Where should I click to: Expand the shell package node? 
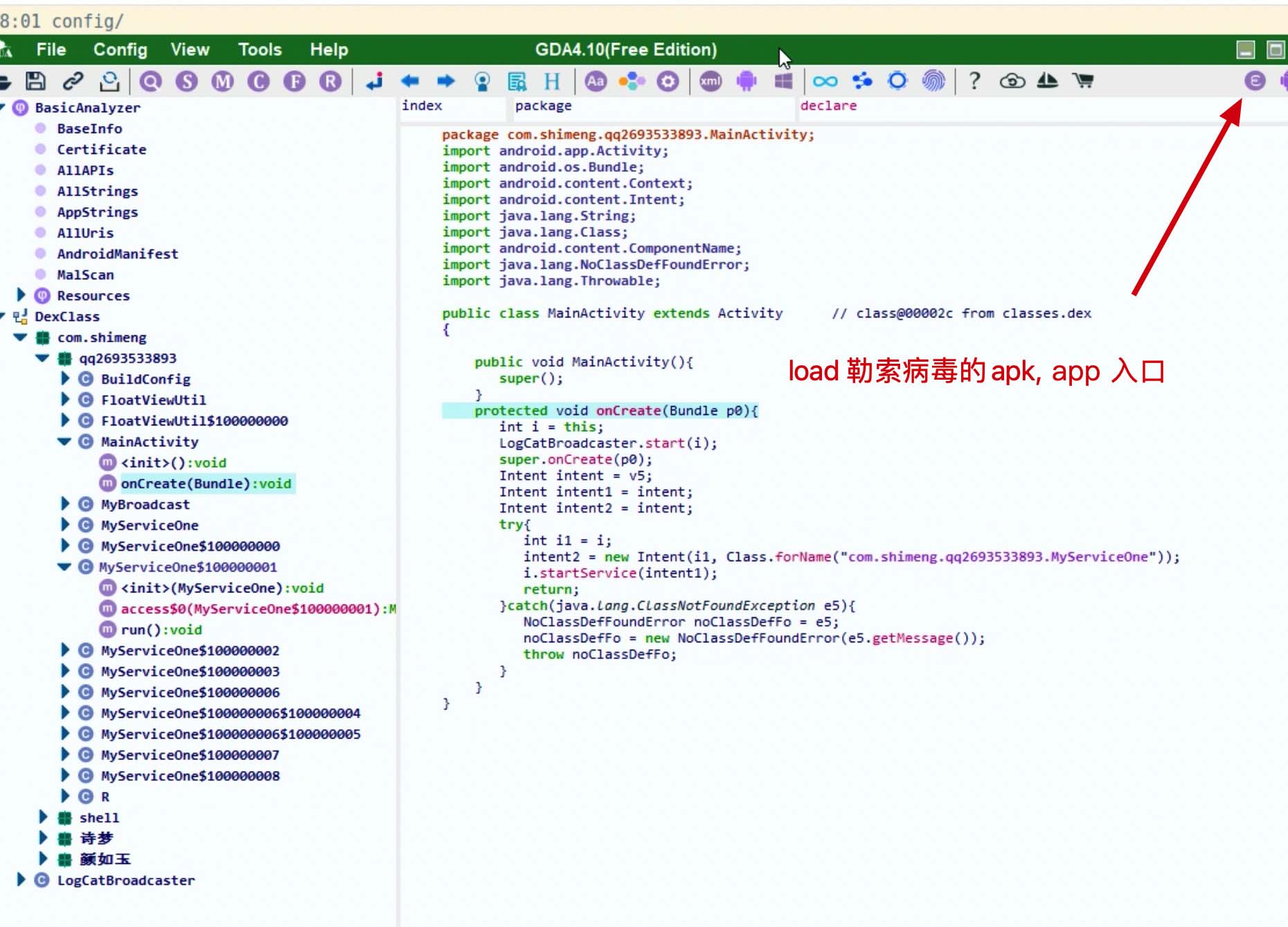point(43,818)
